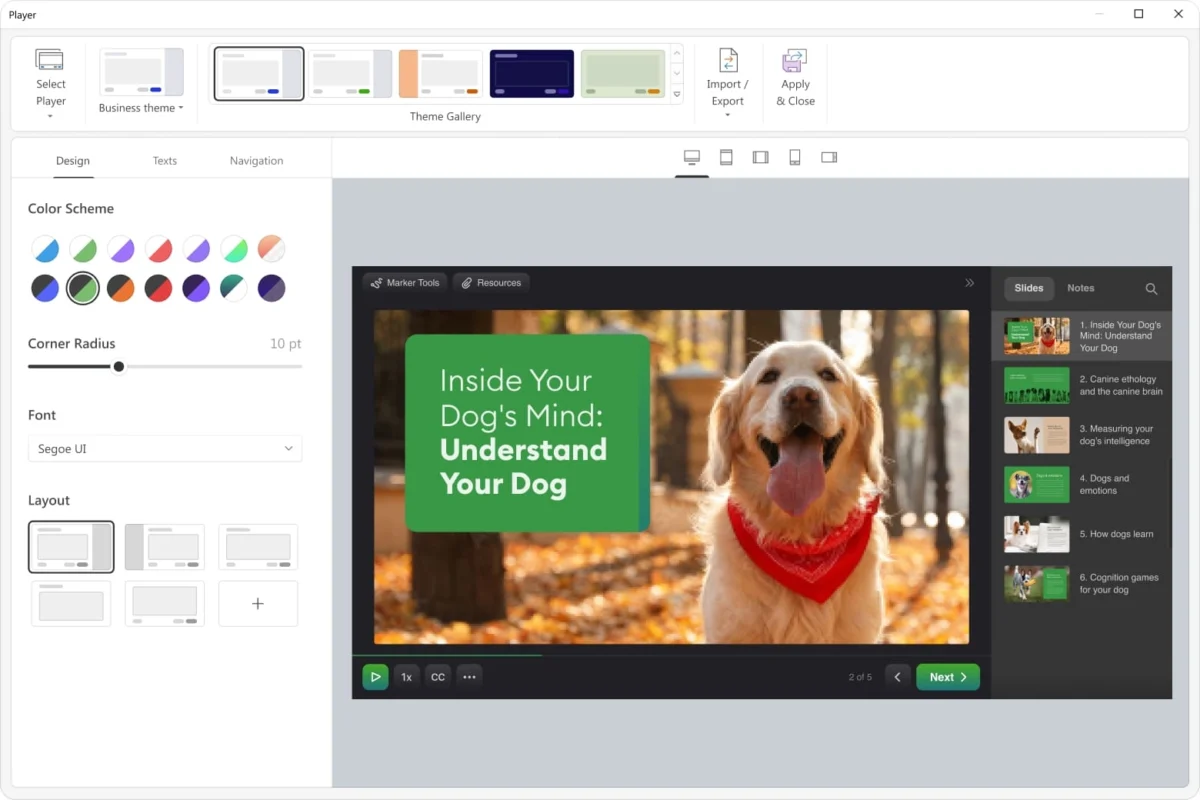Select layout with title and no controls
The width and height of the screenshot is (1200, 800).
(71, 603)
